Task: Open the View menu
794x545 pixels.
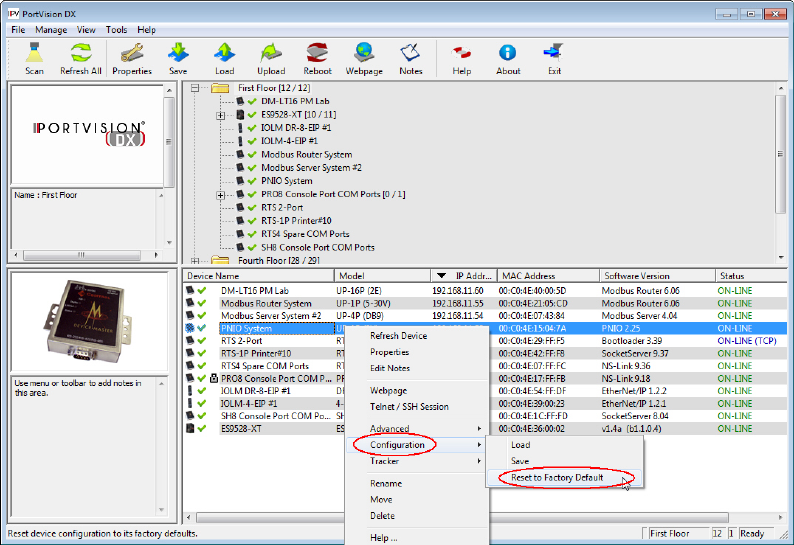Action: point(86,30)
